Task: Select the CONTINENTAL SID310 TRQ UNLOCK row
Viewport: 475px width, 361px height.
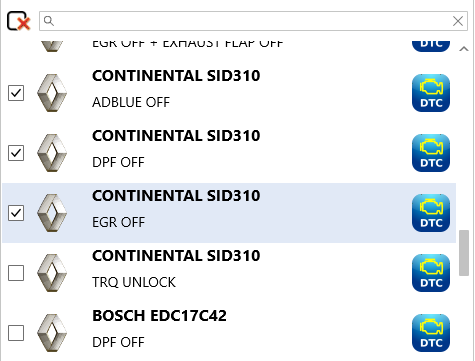Action: point(229,273)
